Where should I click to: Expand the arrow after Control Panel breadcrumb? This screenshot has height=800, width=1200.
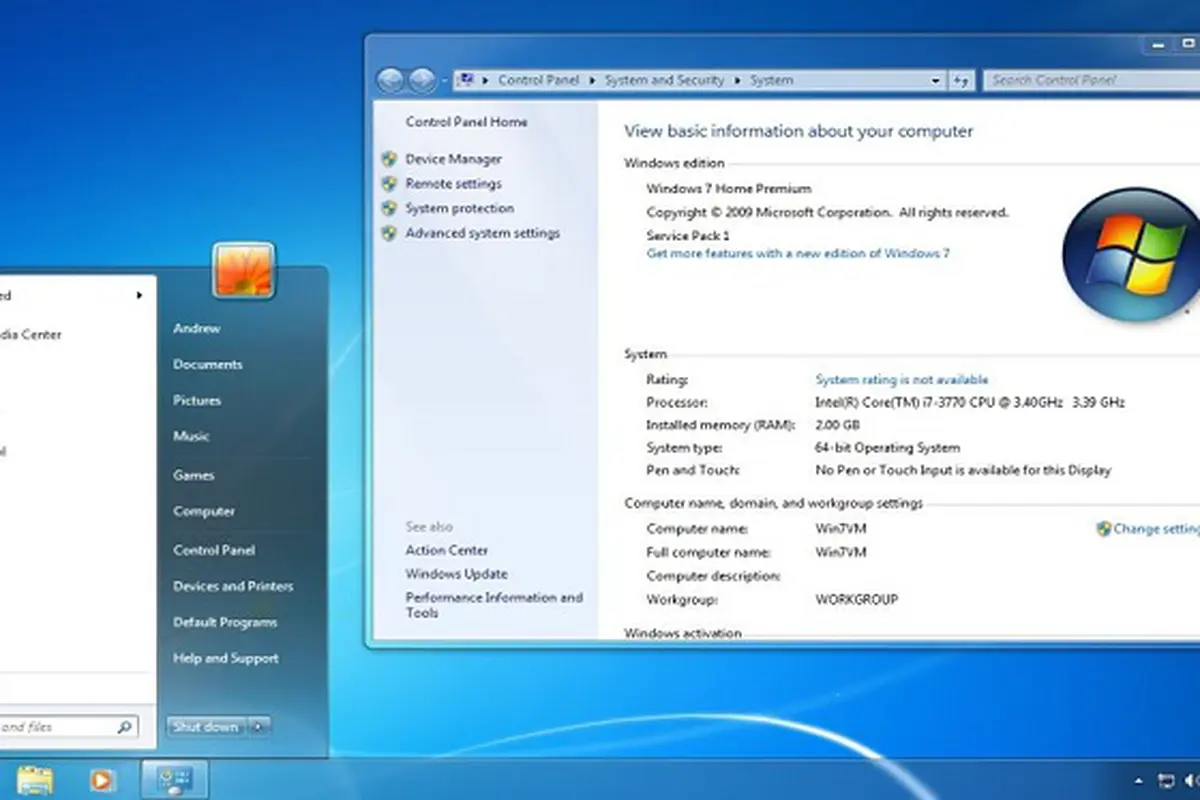coord(591,80)
